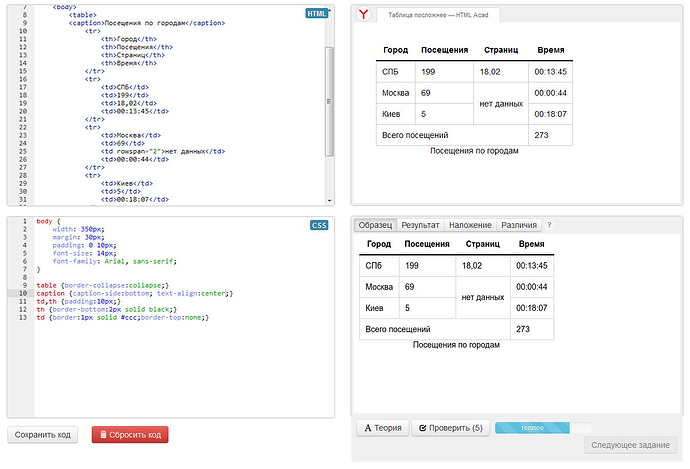Screen dimensions: 690x469
Task: Click the Время header in browser preview
Action: [x=551, y=50]
